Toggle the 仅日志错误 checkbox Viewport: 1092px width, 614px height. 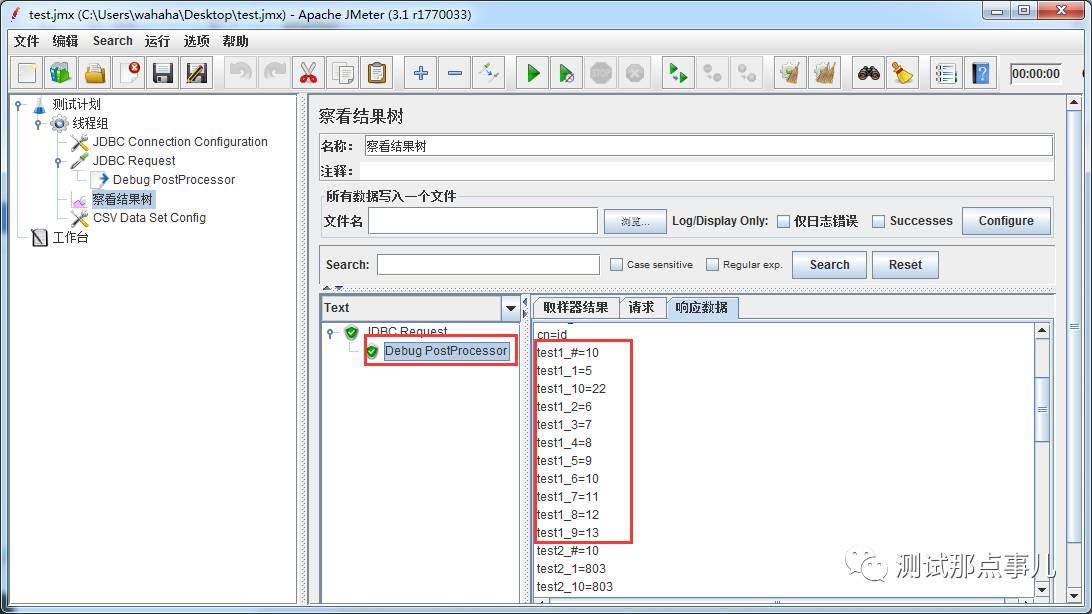click(x=783, y=221)
